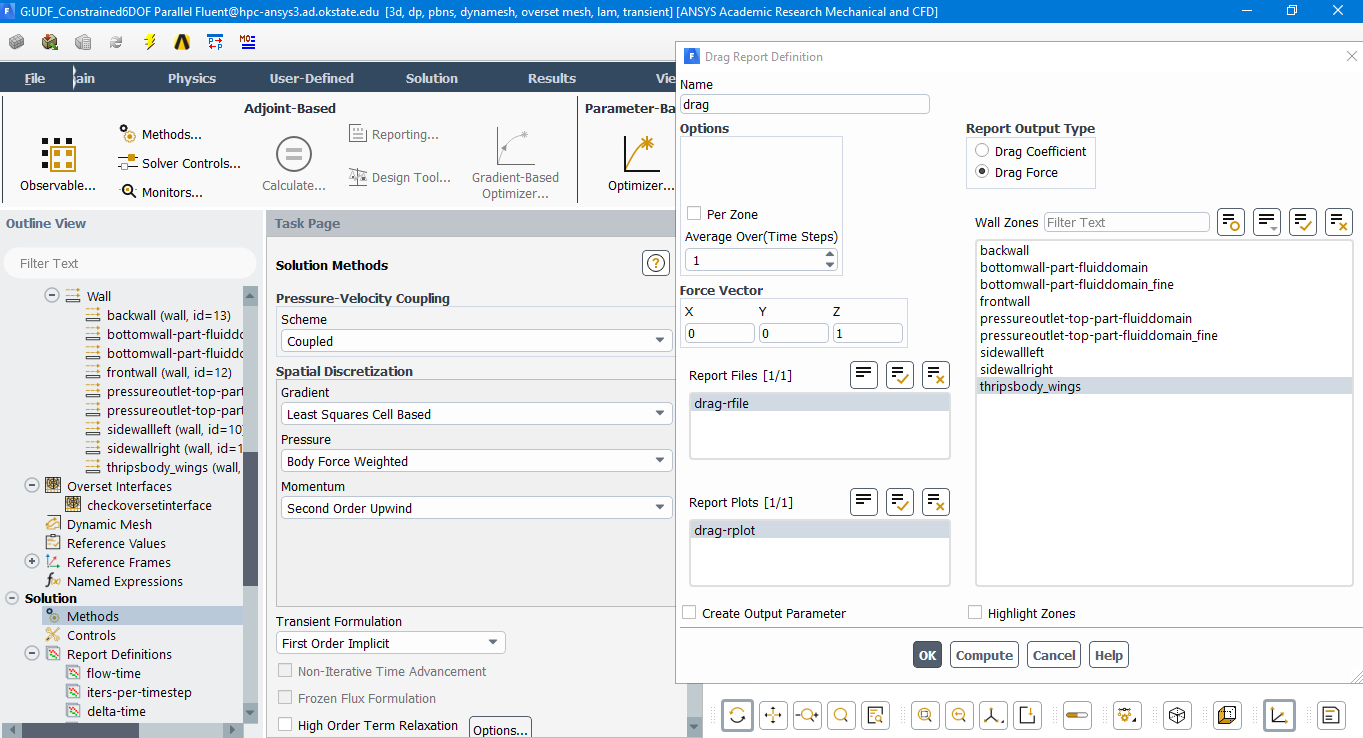Deselect all Report Plots with the X icon
The width and height of the screenshot is (1363, 738).
[936, 502]
